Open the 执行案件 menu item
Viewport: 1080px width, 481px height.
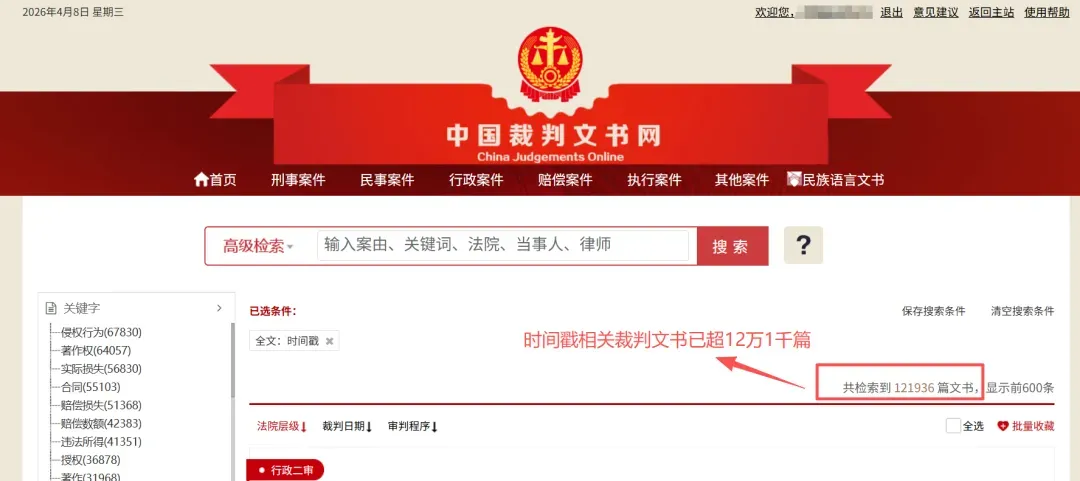click(654, 180)
